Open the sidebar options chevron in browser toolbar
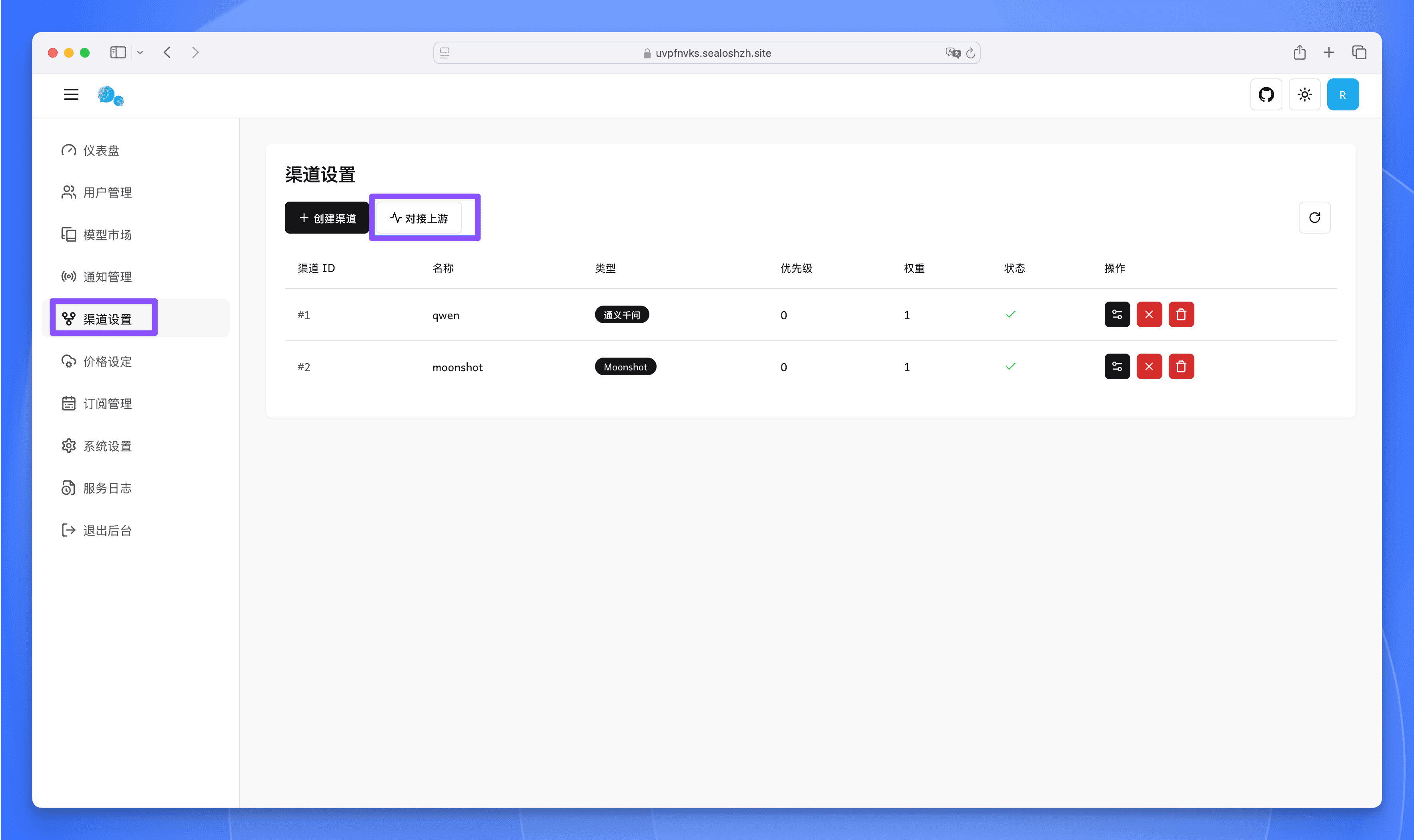 click(x=140, y=52)
